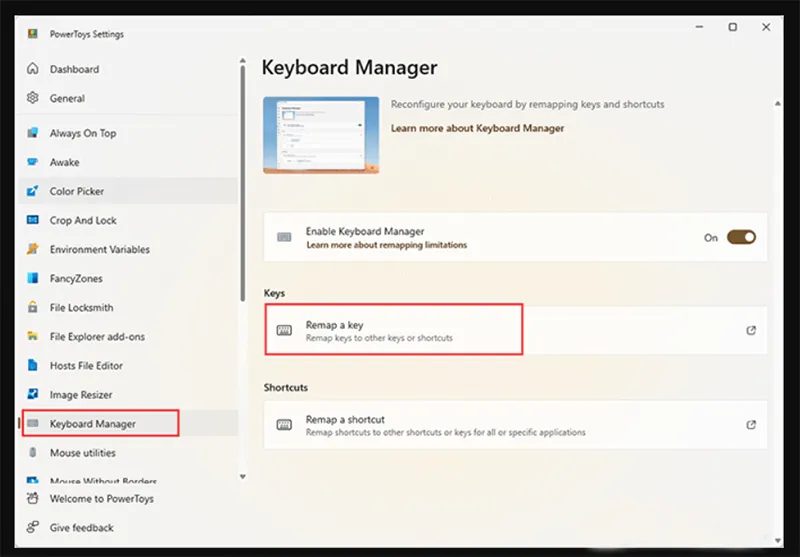
Task: Select Image Resizer in sidebar
Action: pos(129,395)
